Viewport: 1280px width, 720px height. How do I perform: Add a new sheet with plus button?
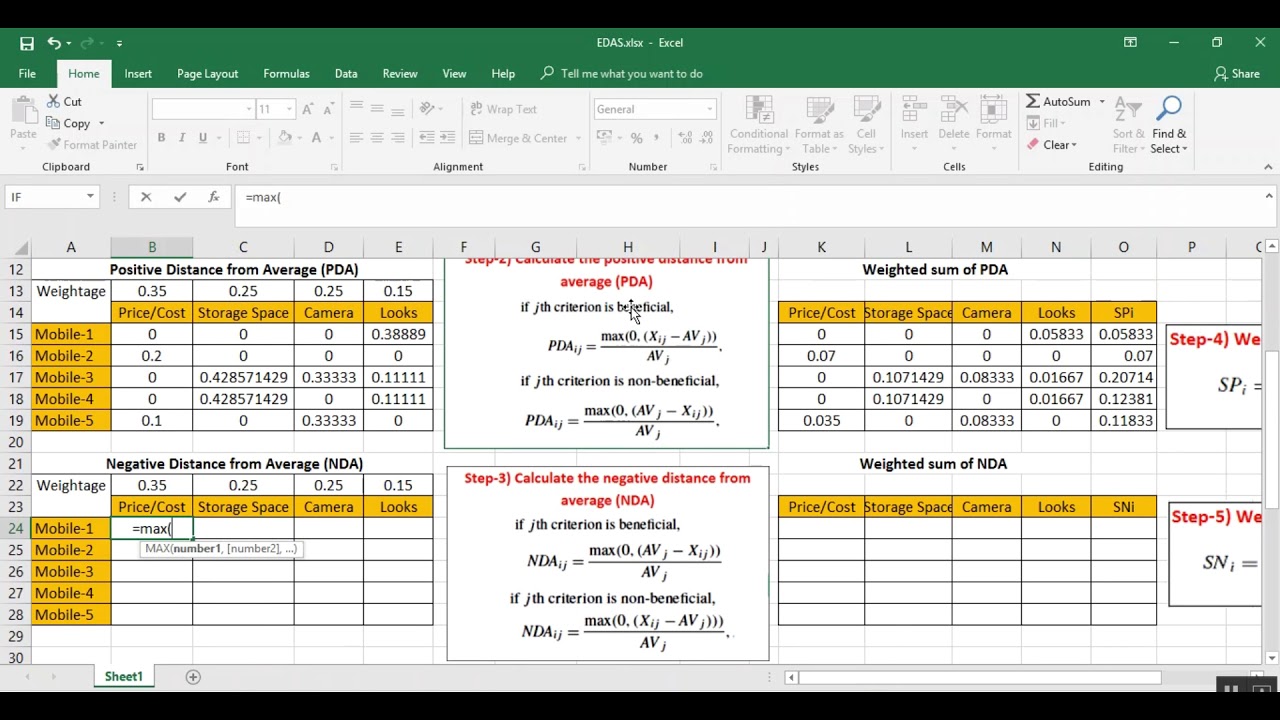[193, 677]
